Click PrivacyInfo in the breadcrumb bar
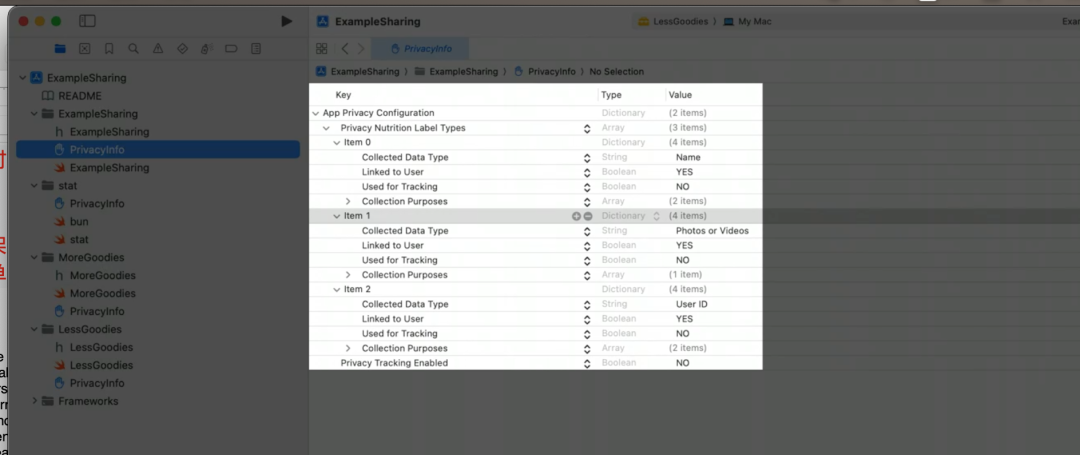 coord(545,72)
